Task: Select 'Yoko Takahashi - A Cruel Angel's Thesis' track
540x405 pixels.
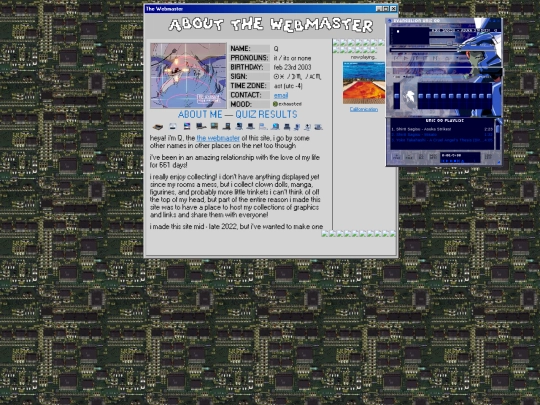Action: (442, 140)
